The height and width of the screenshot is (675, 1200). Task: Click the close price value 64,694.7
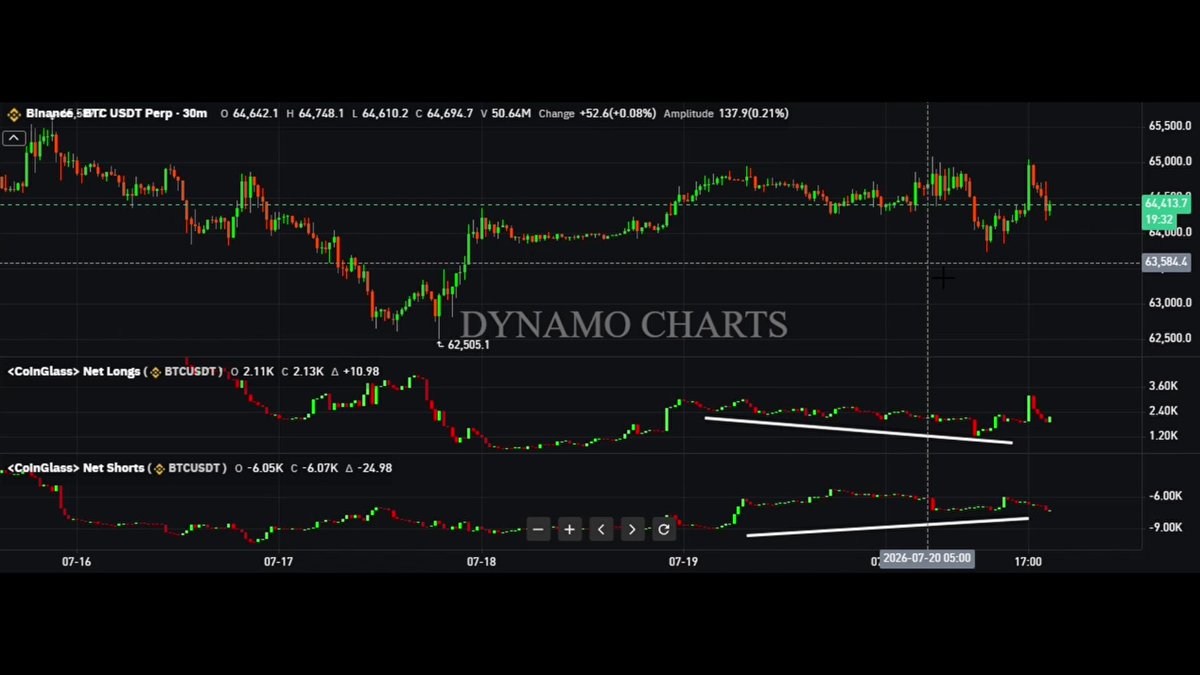(x=450, y=114)
